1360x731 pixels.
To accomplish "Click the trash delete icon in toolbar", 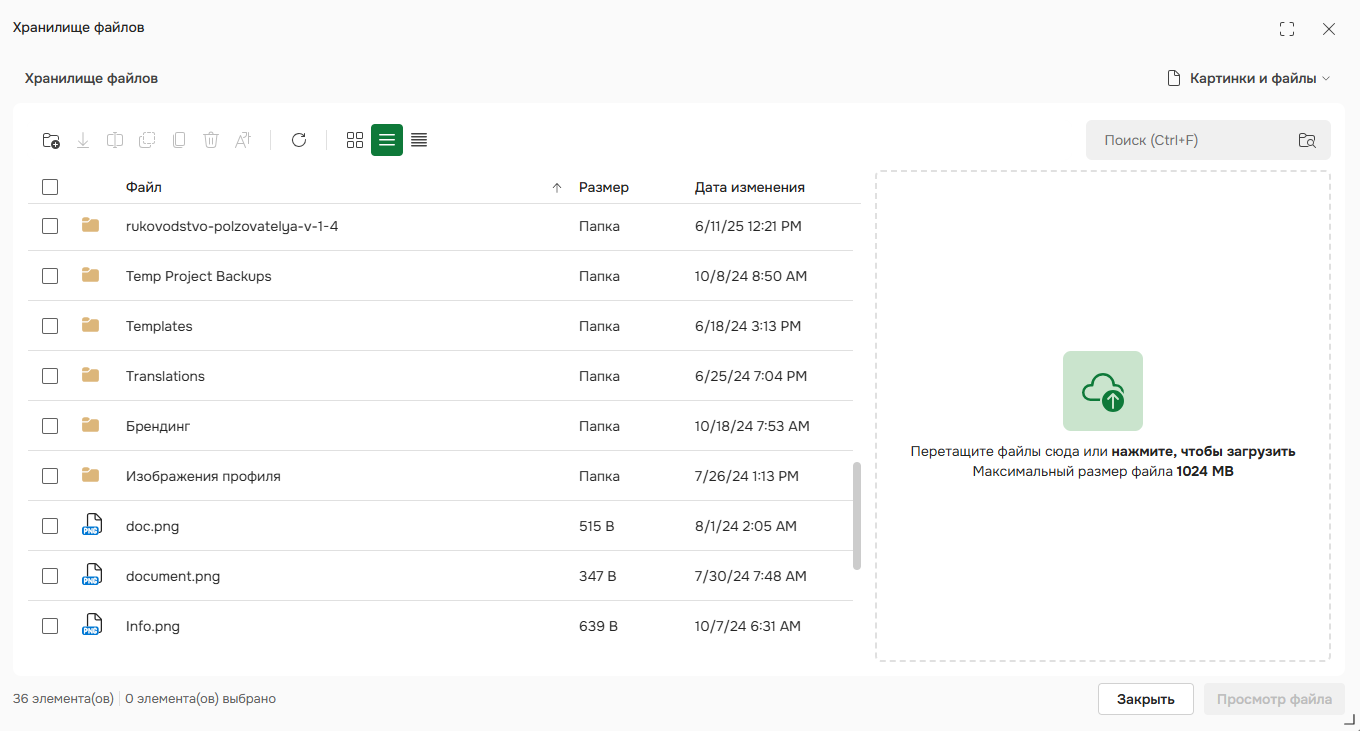I will coord(211,140).
